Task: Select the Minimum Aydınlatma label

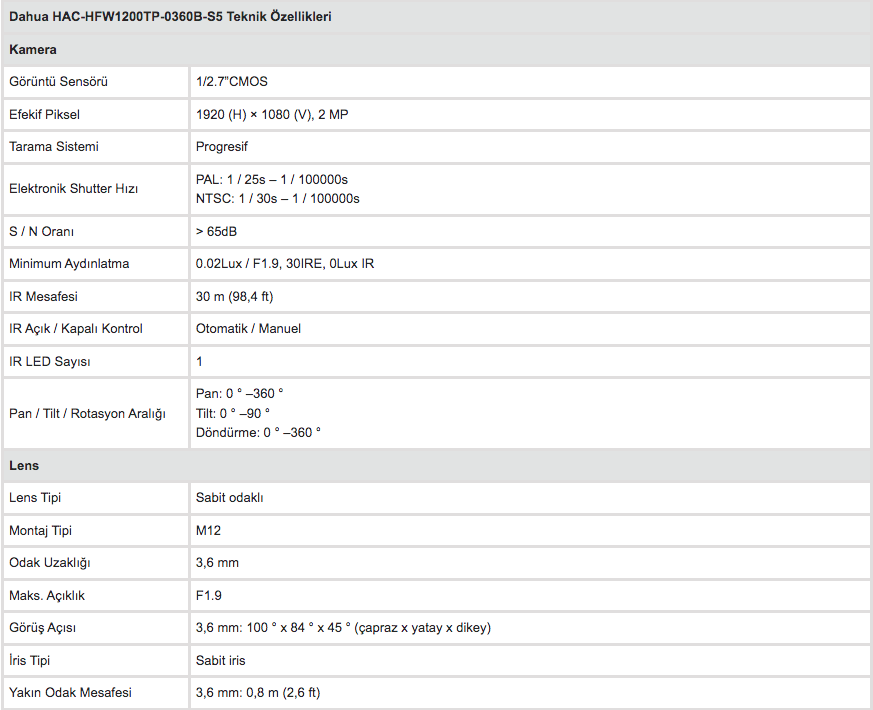Action: coord(69,264)
